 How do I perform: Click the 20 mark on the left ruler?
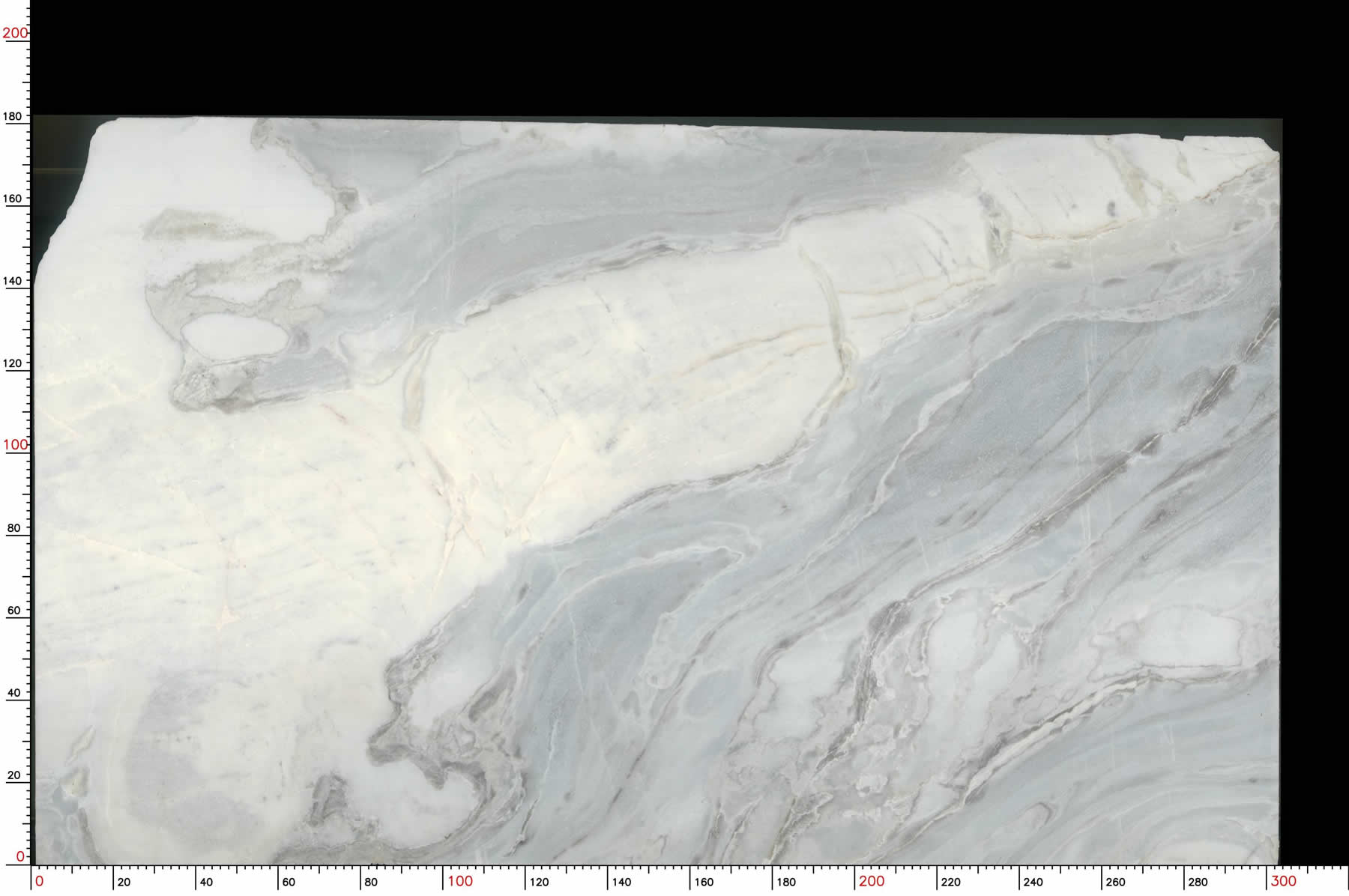pos(14,775)
